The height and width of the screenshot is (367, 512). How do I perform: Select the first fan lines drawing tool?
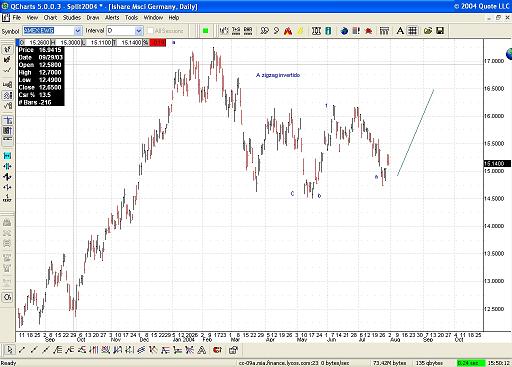coord(58,350)
